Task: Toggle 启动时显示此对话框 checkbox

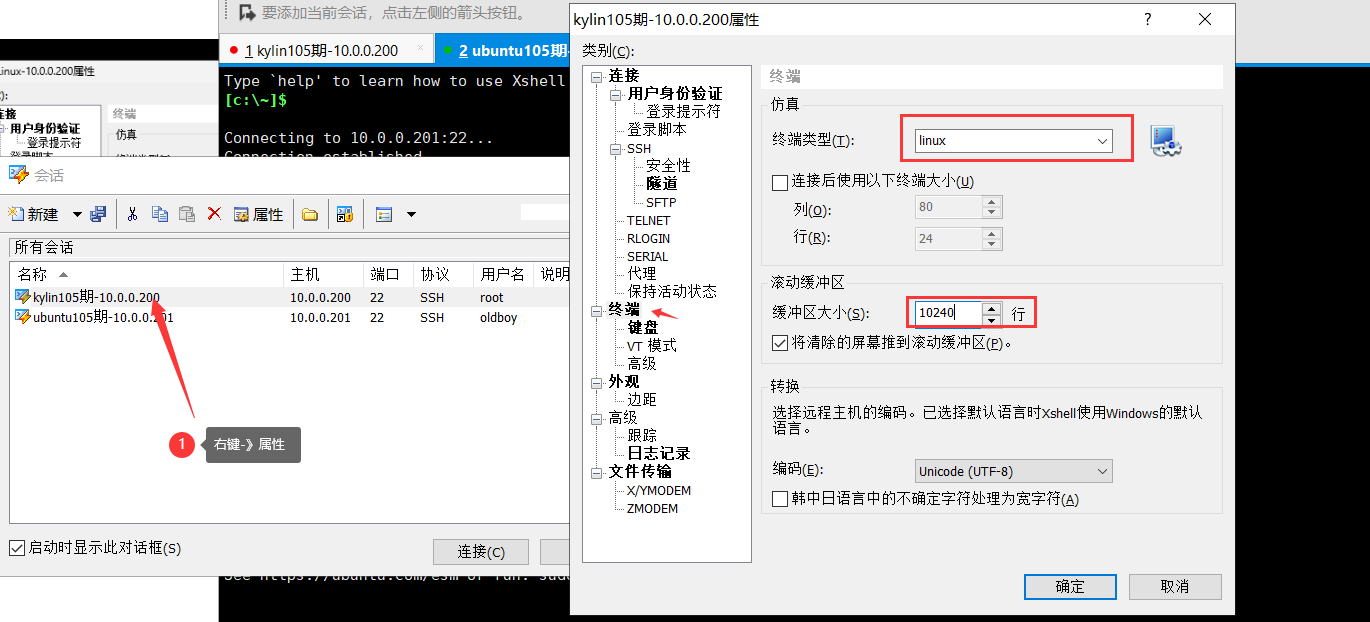Action: point(17,548)
